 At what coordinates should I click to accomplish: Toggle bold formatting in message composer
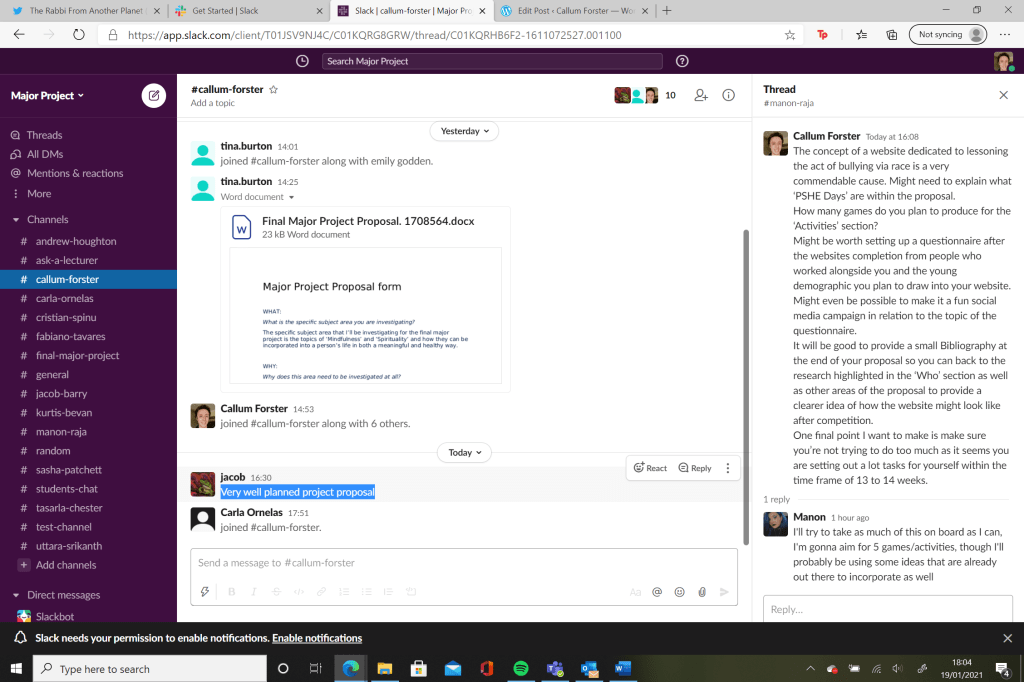231,592
